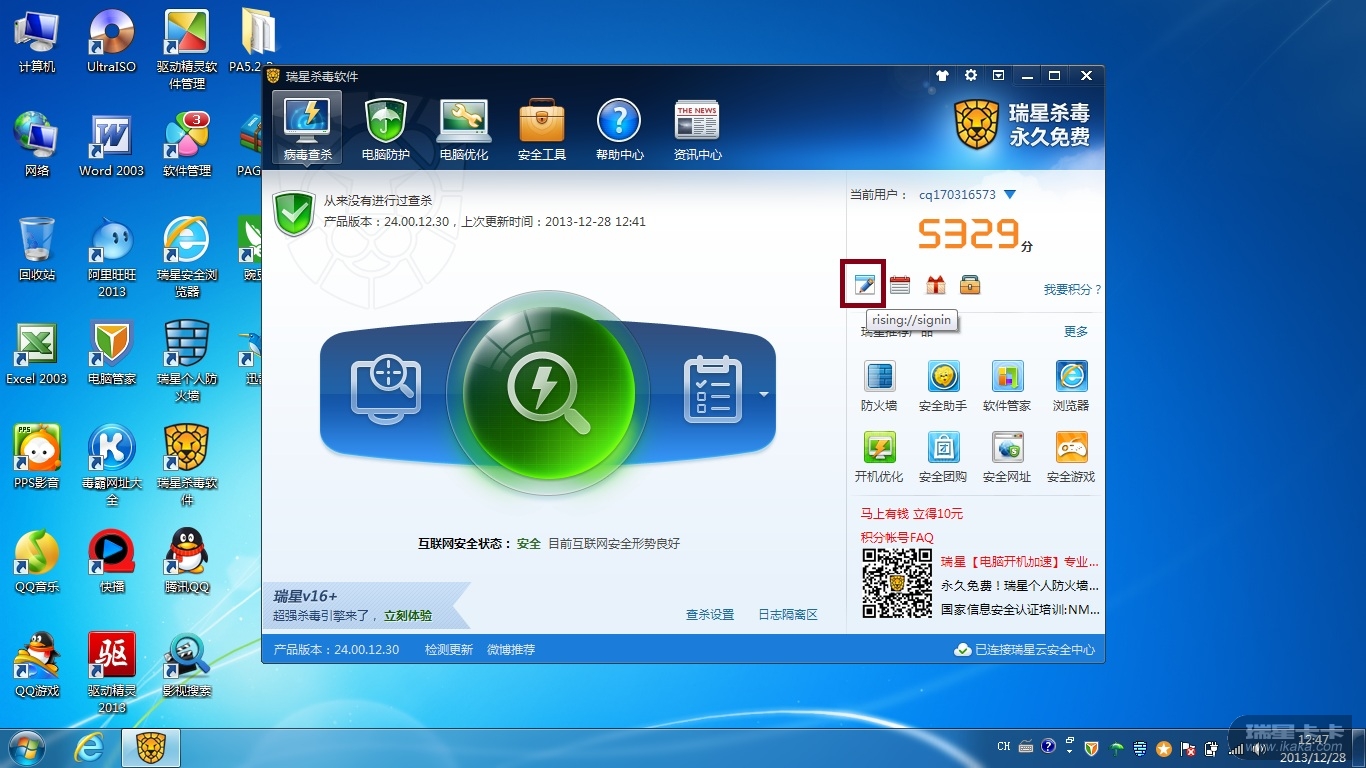The image size is (1366, 768).
Task: Open the 安全游戏 icon
Action: point(1071,457)
